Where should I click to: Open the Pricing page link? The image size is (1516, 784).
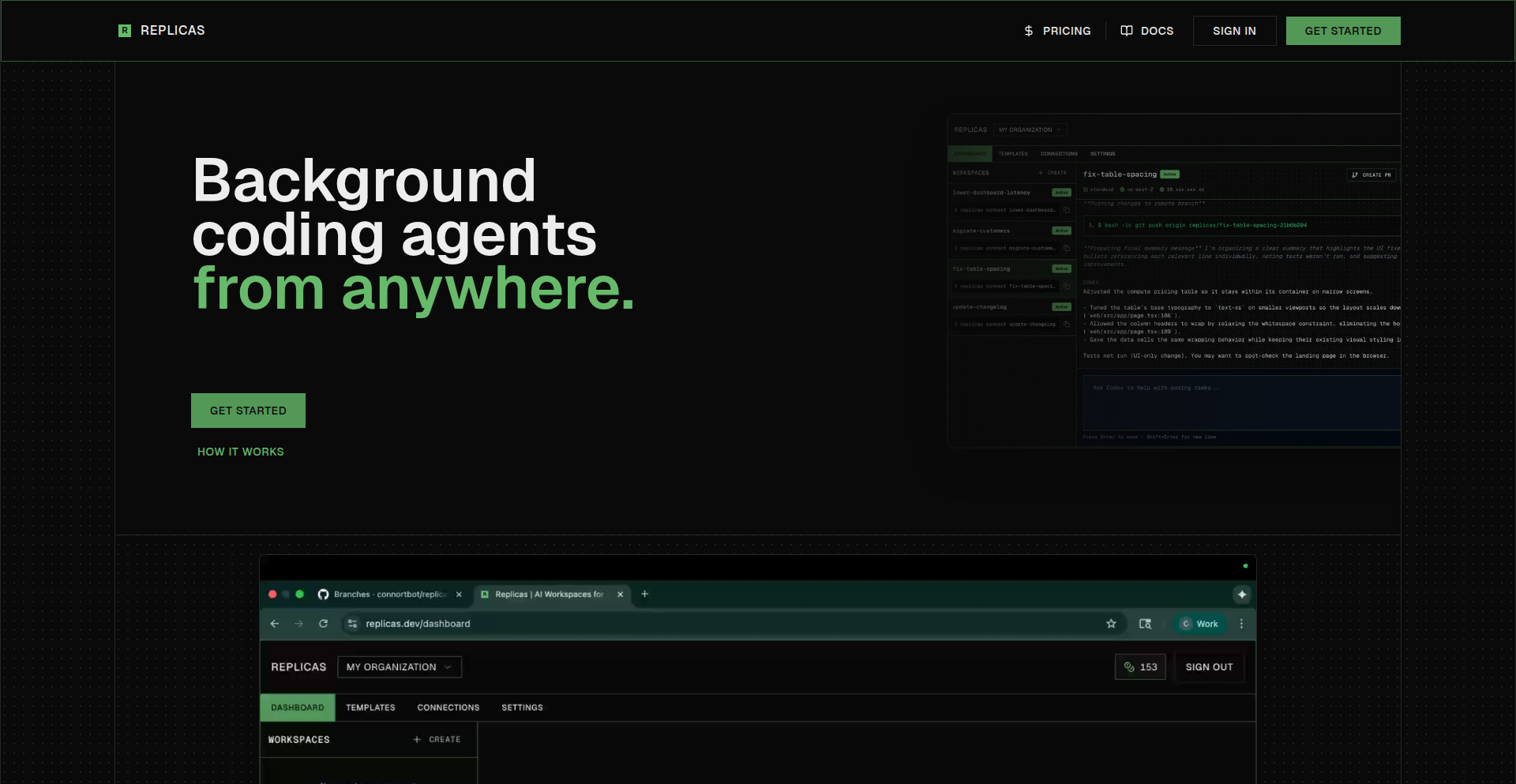coord(1057,31)
